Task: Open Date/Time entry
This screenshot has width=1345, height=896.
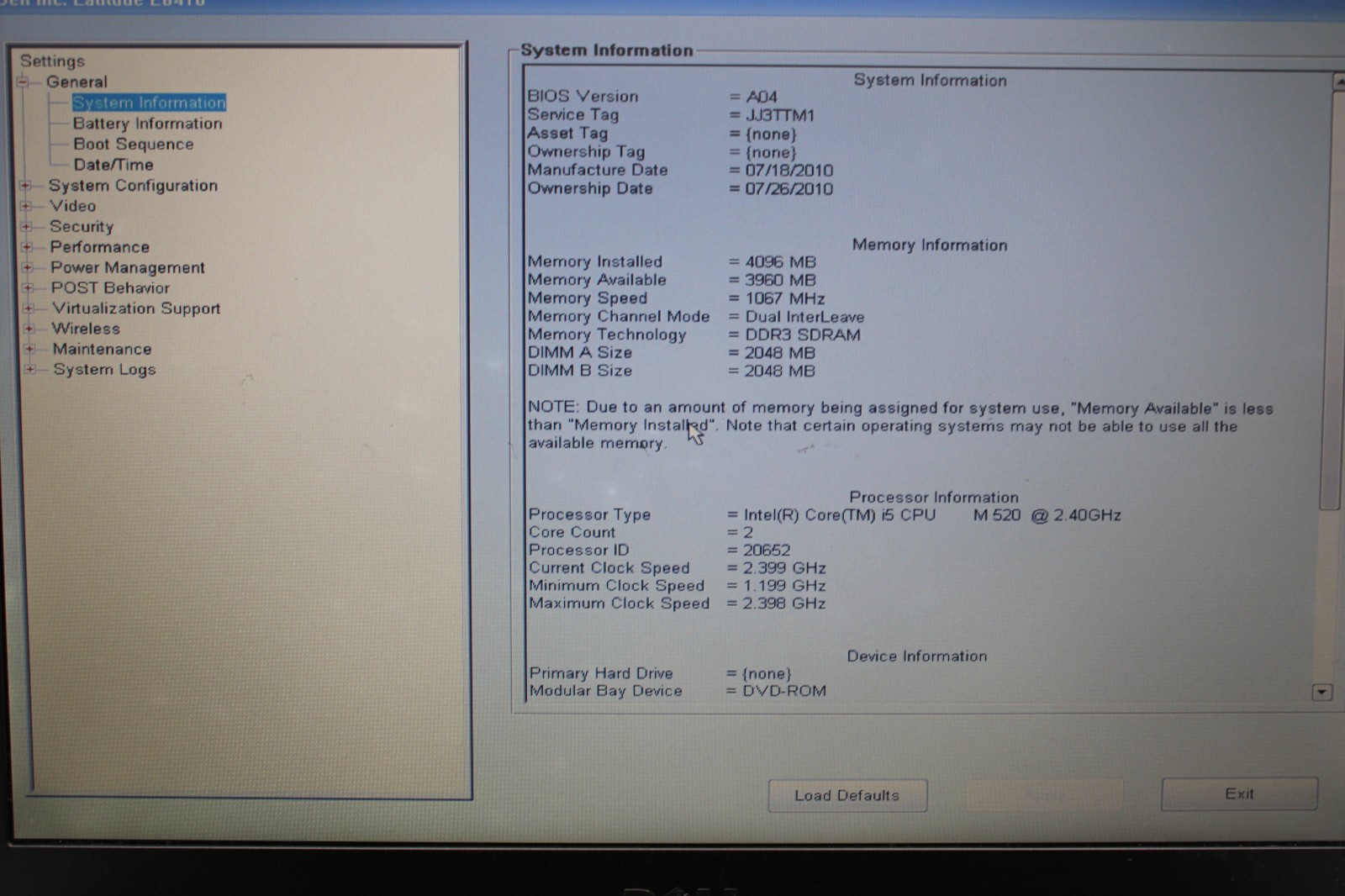Action: pos(113,165)
